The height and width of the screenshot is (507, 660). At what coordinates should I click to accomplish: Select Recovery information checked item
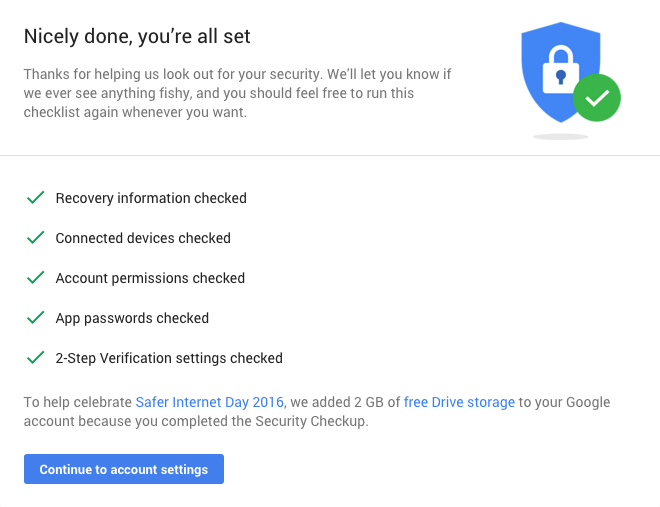(x=151, y=198)
